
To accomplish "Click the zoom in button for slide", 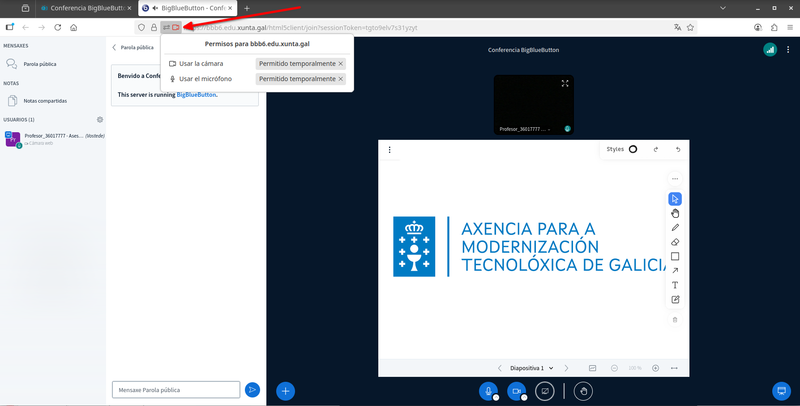I will pyautogui.click(x=656, y=368).
